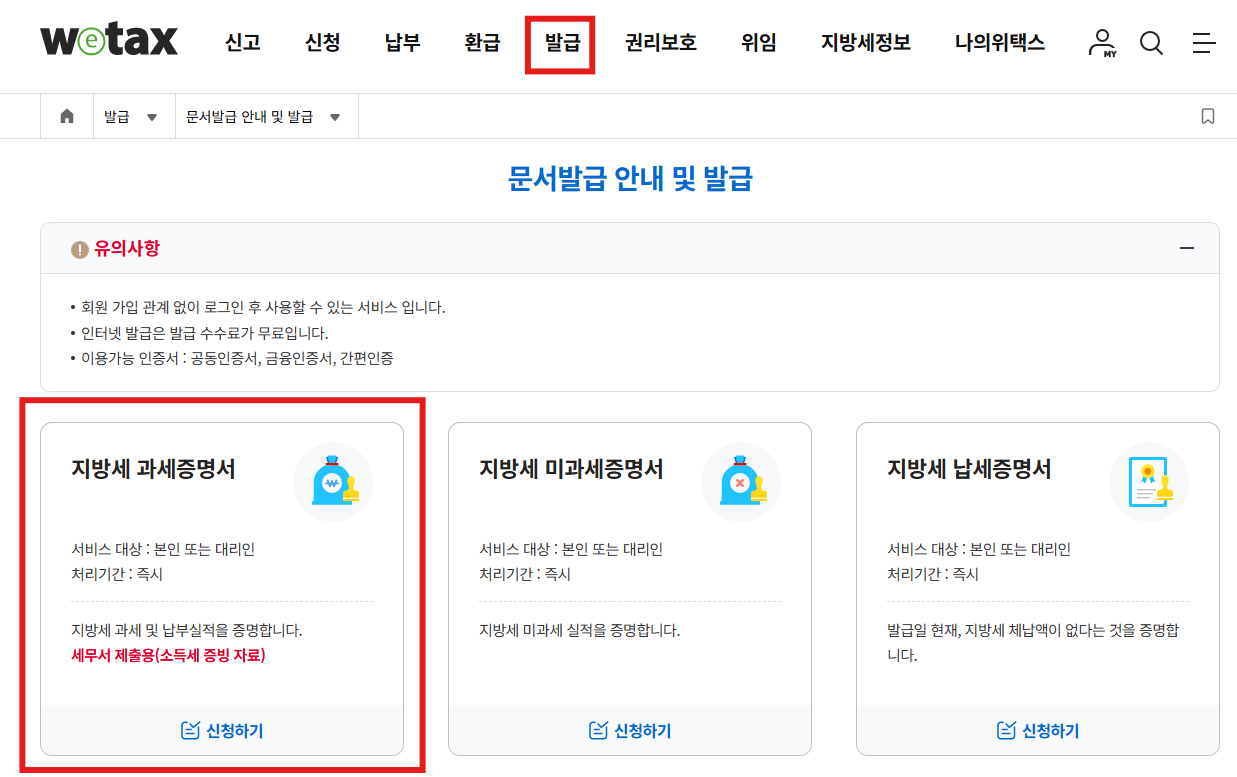Select the 권리보호 menu
1237x777 pixels.
pos(660,44)
